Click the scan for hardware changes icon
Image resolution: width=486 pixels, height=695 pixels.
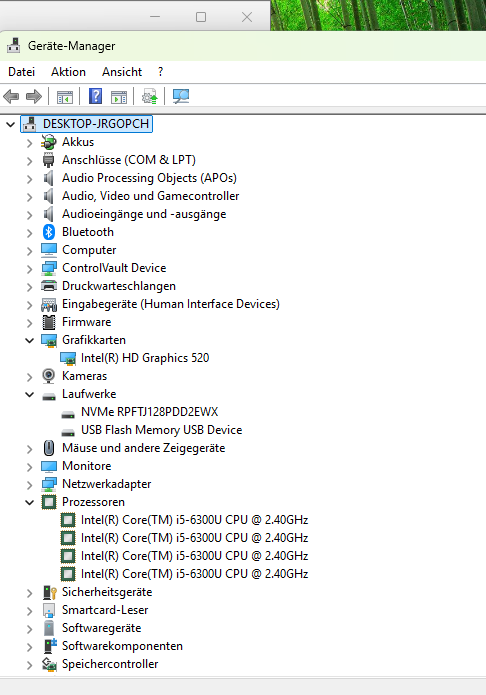click(x=181, y=96)
